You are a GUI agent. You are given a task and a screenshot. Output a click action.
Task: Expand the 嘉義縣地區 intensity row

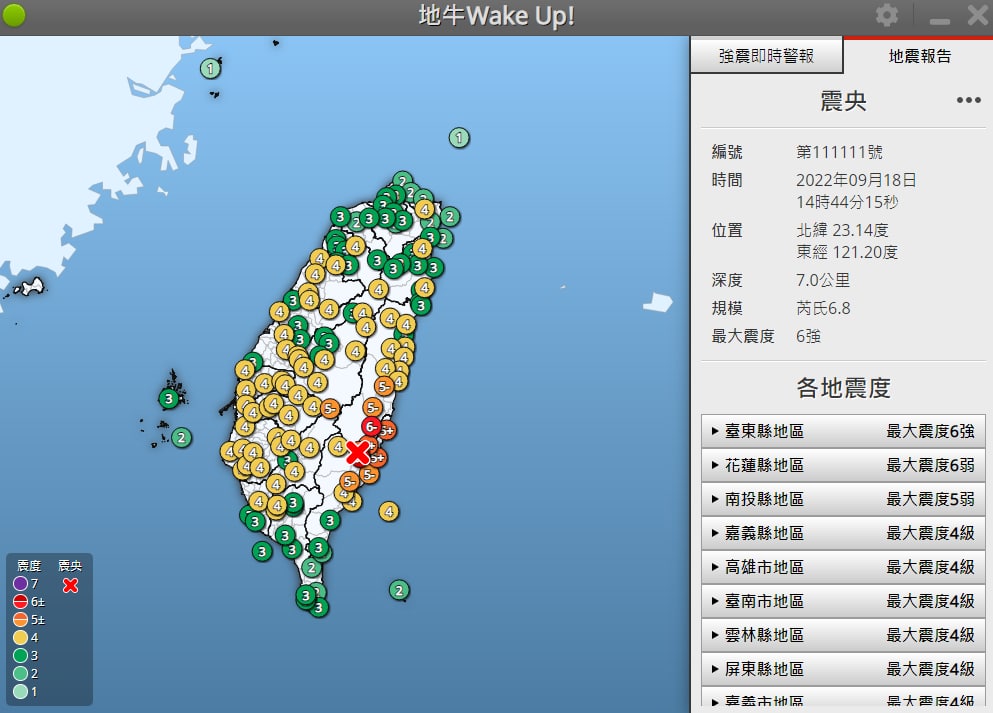click(x=843, y=533)
